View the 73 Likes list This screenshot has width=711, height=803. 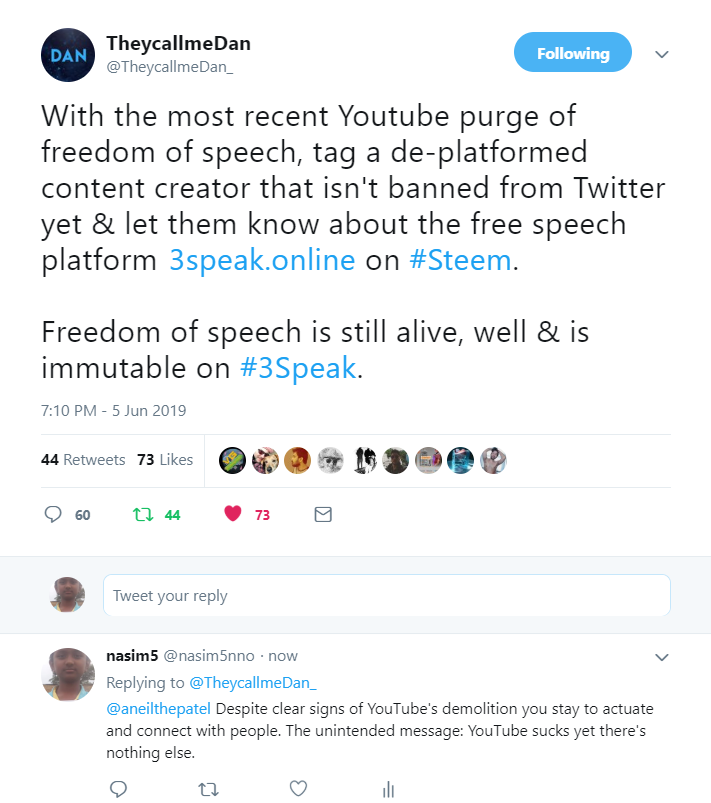point(165,460)
